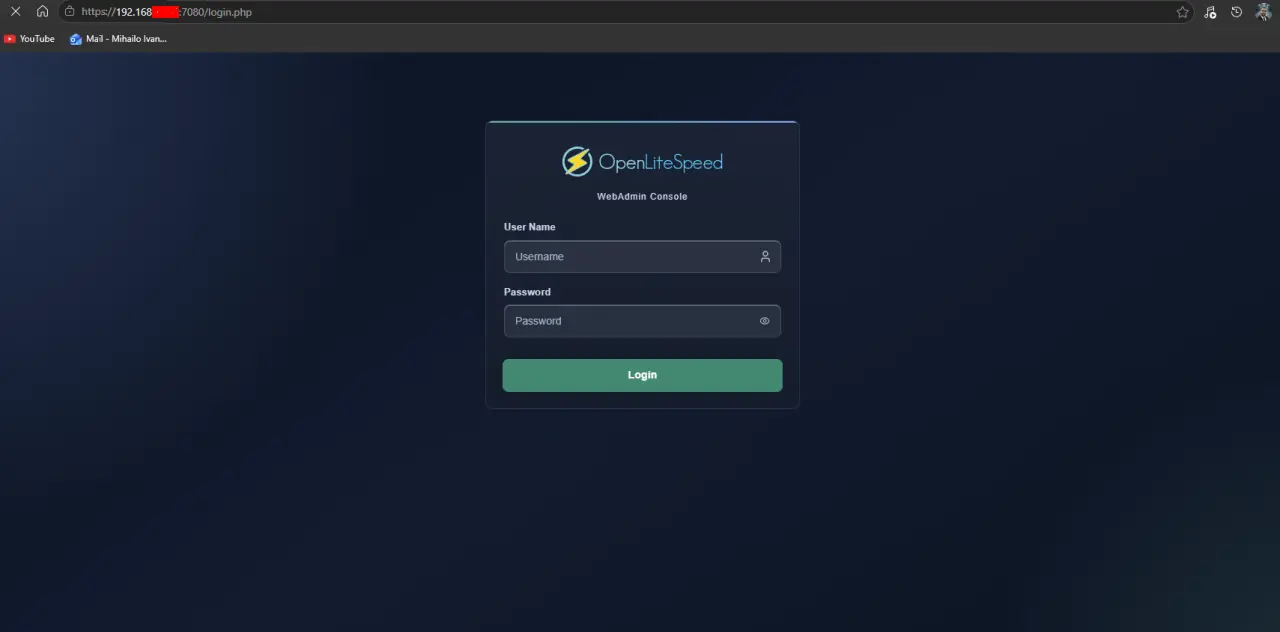Toggle password visibility with the eye icon
This screenshot has width=1280, height=632.
tap(764, 320)
